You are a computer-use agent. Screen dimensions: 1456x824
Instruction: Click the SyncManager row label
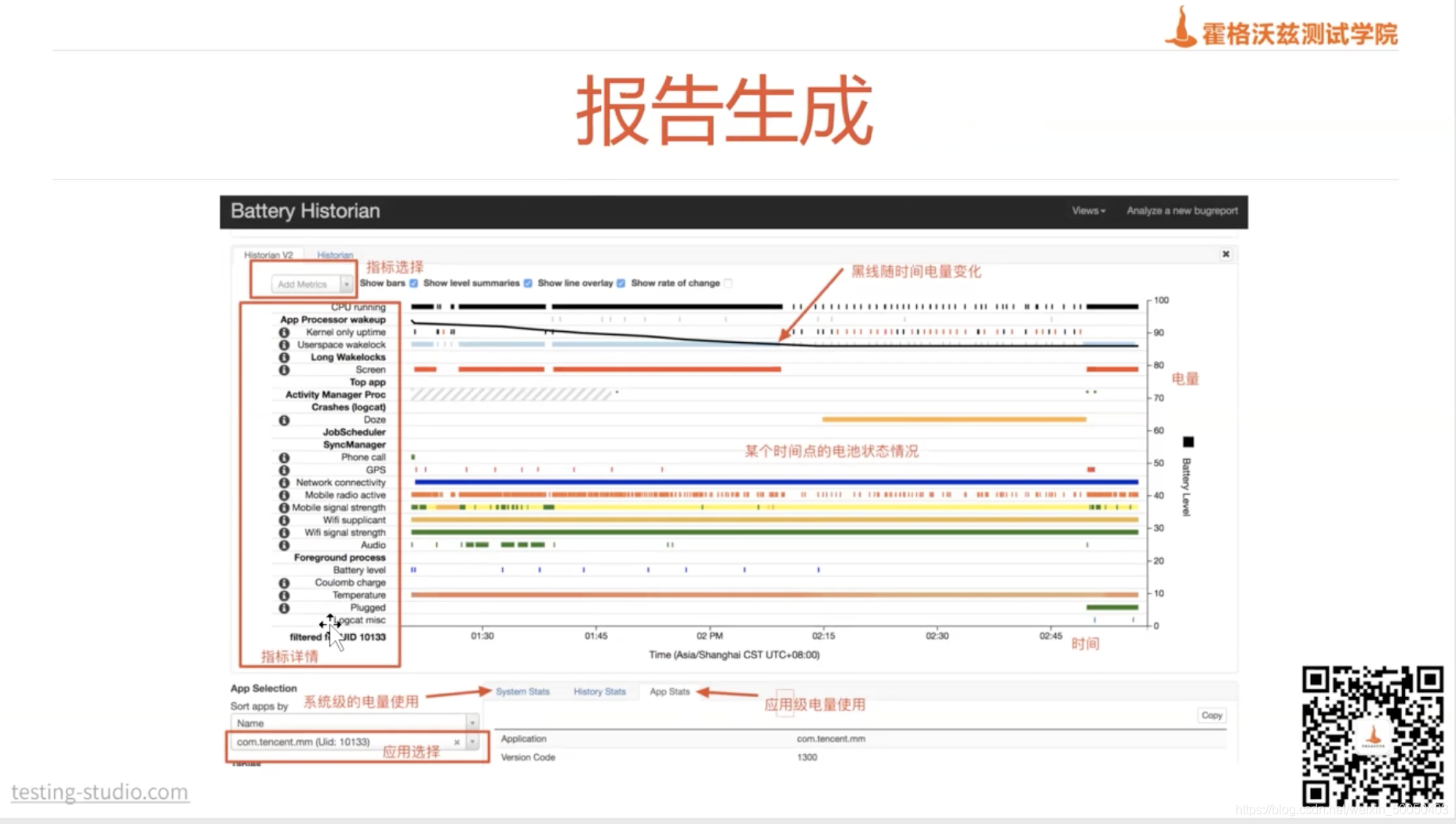click(354, 445)
